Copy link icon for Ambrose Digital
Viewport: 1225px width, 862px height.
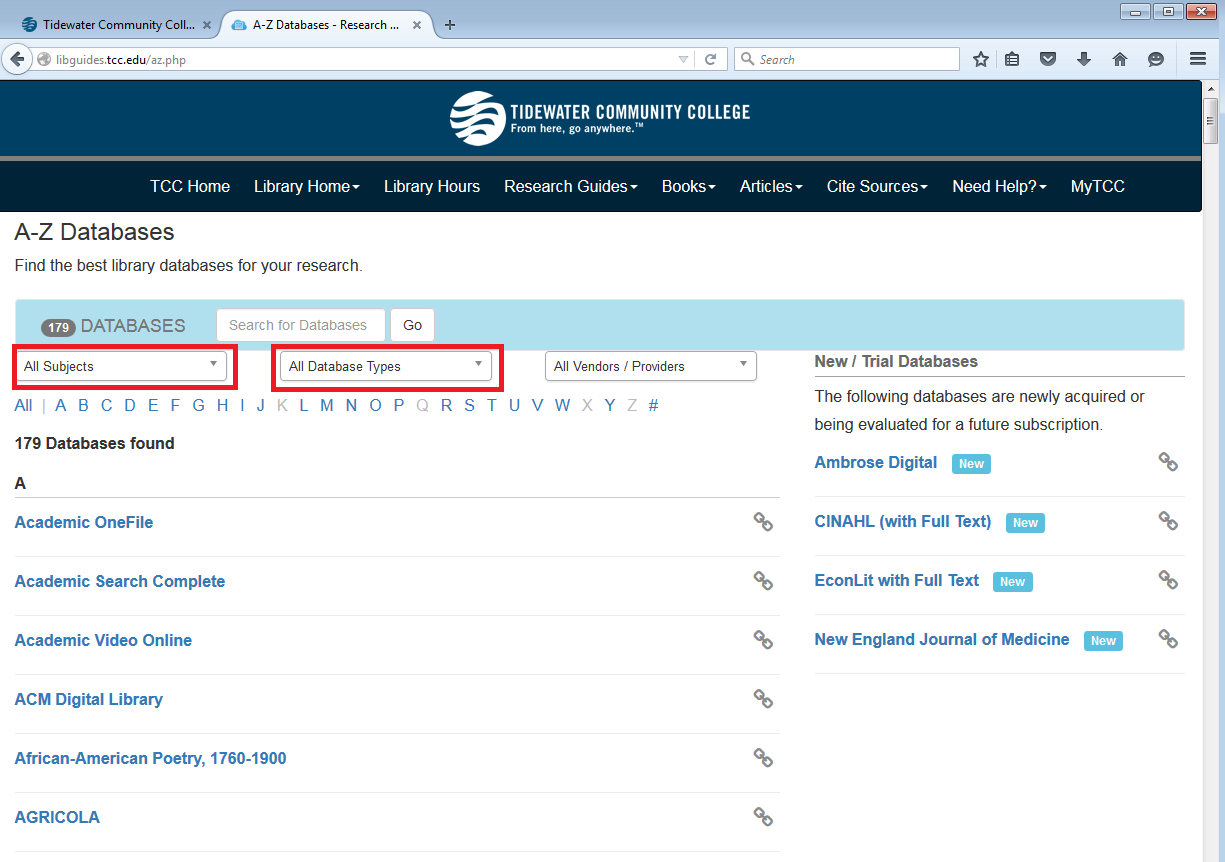[1168, 462]
